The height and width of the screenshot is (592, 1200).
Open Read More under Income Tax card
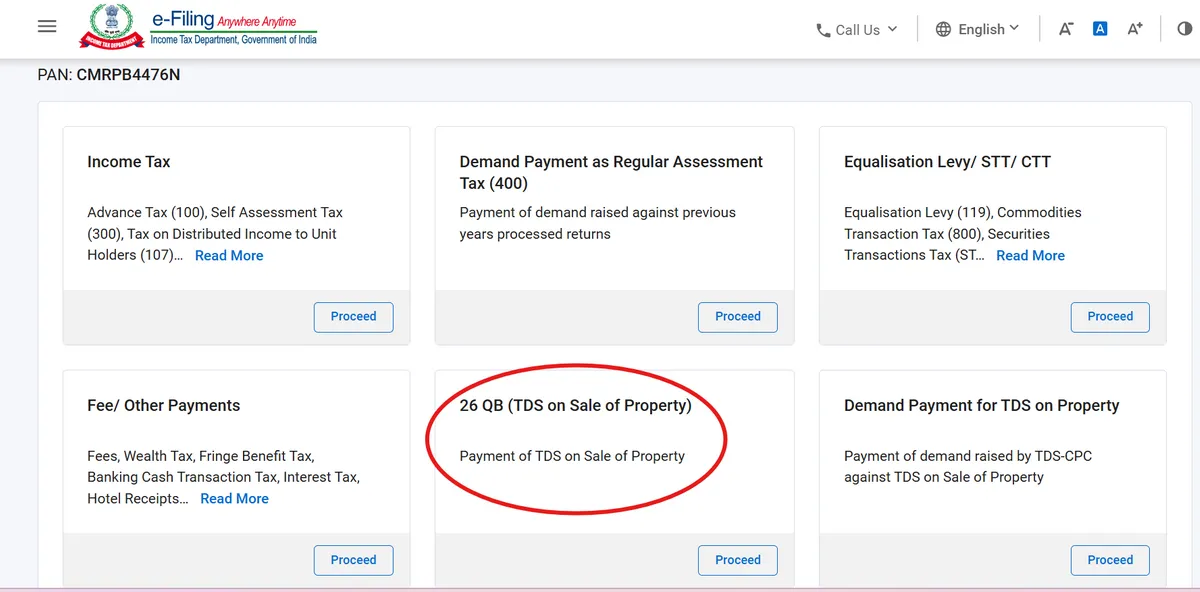(x=229, y=255)
